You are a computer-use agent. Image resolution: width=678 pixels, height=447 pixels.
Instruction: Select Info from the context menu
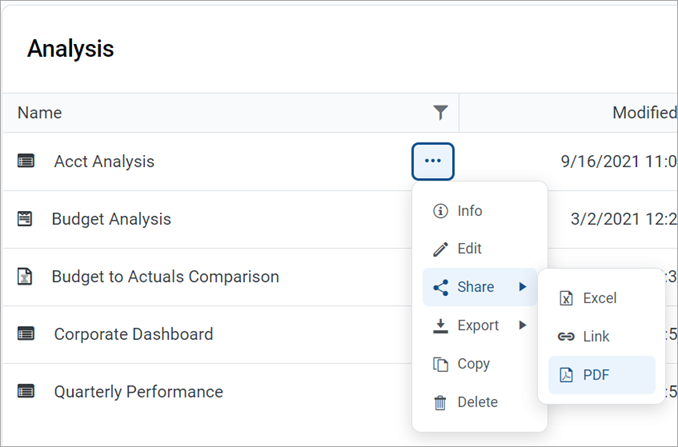coord(469,211)
